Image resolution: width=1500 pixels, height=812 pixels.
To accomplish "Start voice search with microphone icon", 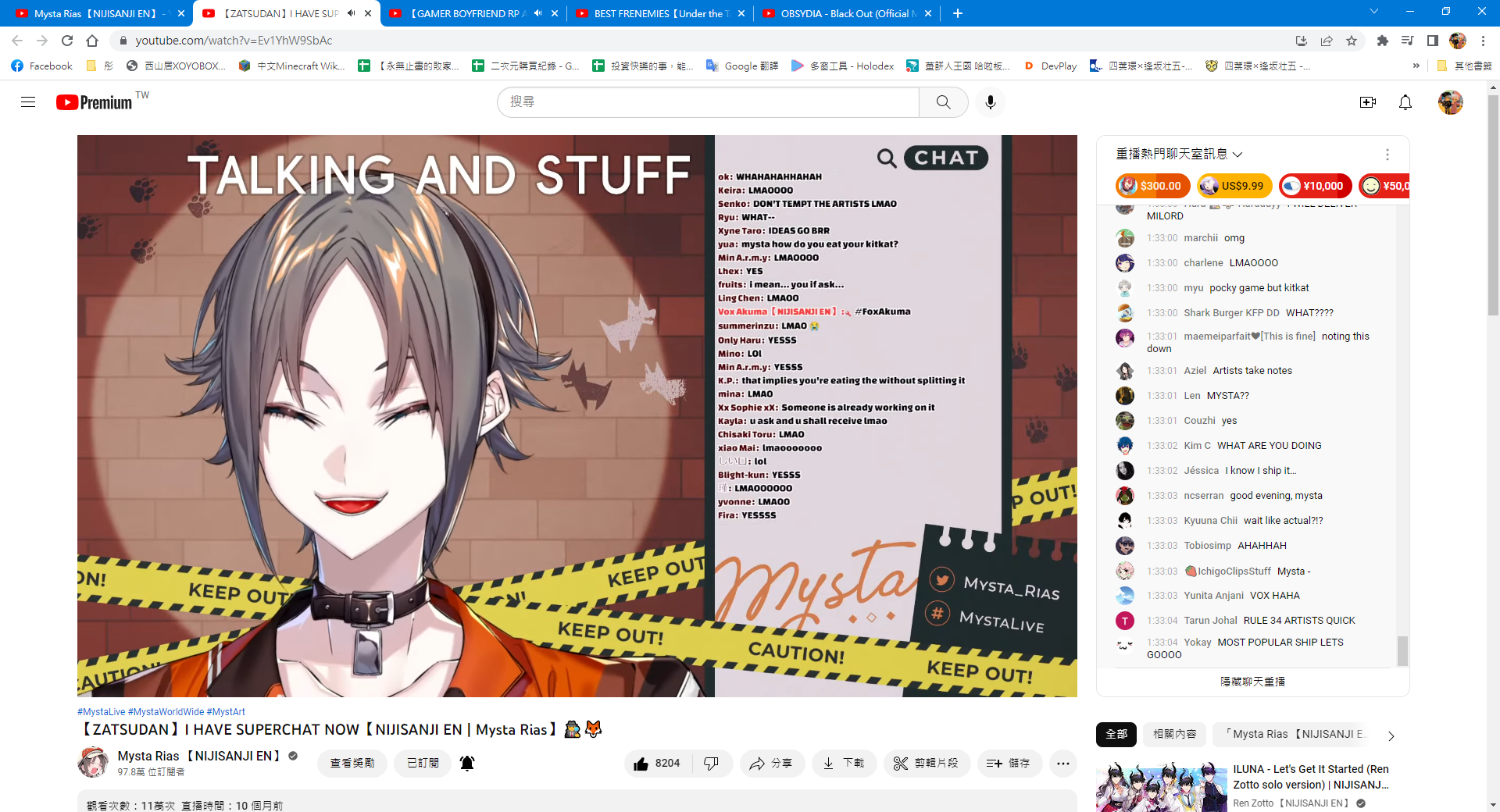I will click(x=991, y=102).
